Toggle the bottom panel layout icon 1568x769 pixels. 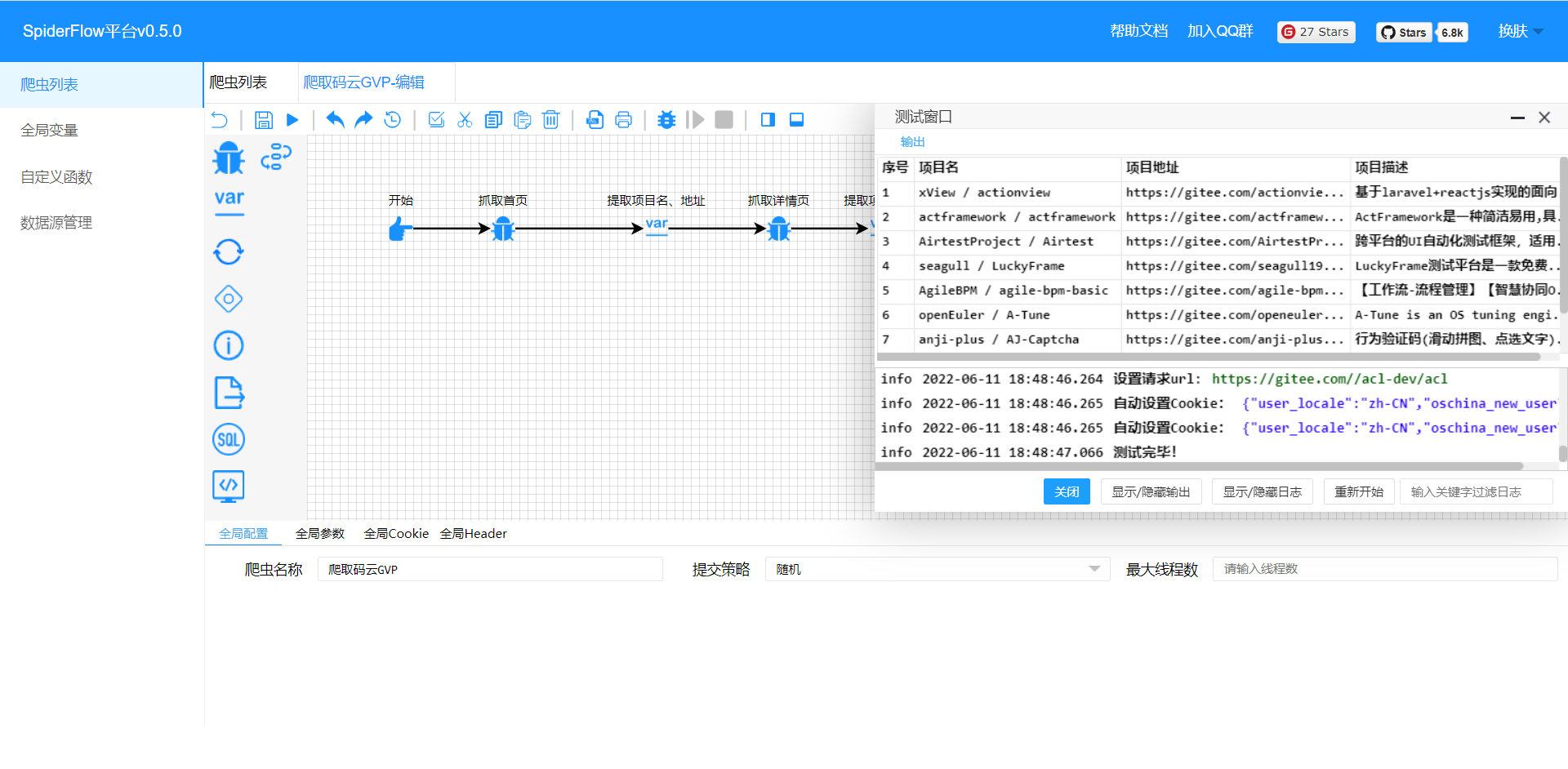[x=797, y=120]
